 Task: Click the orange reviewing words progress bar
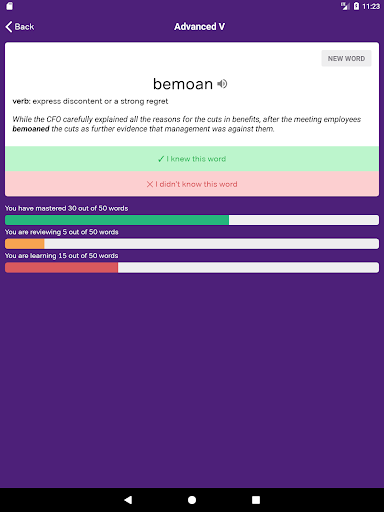pyautogui.click(x=192, y=244)
